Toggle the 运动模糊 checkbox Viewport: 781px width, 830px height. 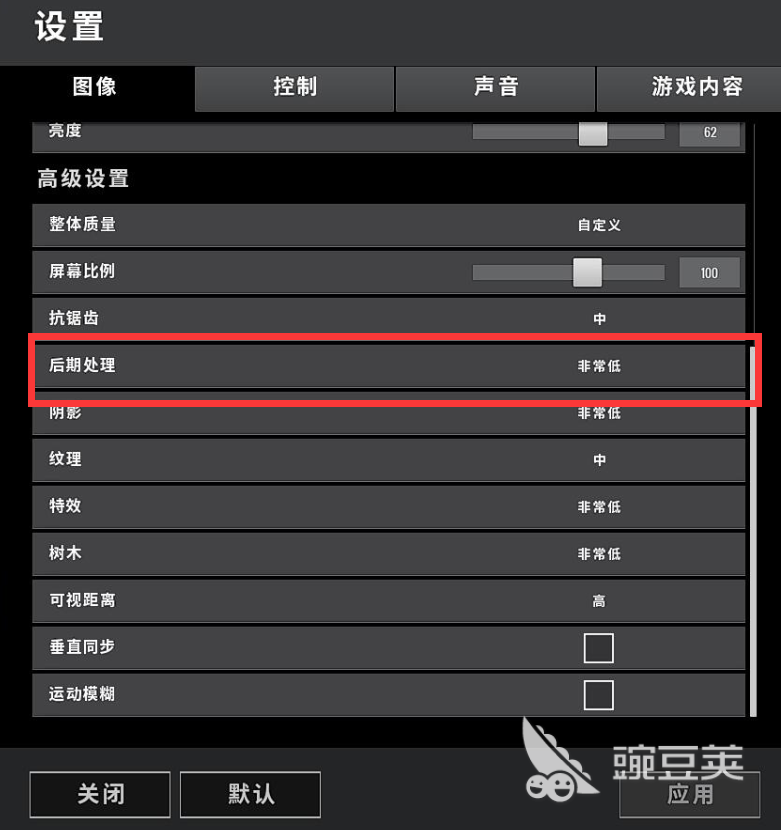(x=599, y=694)
